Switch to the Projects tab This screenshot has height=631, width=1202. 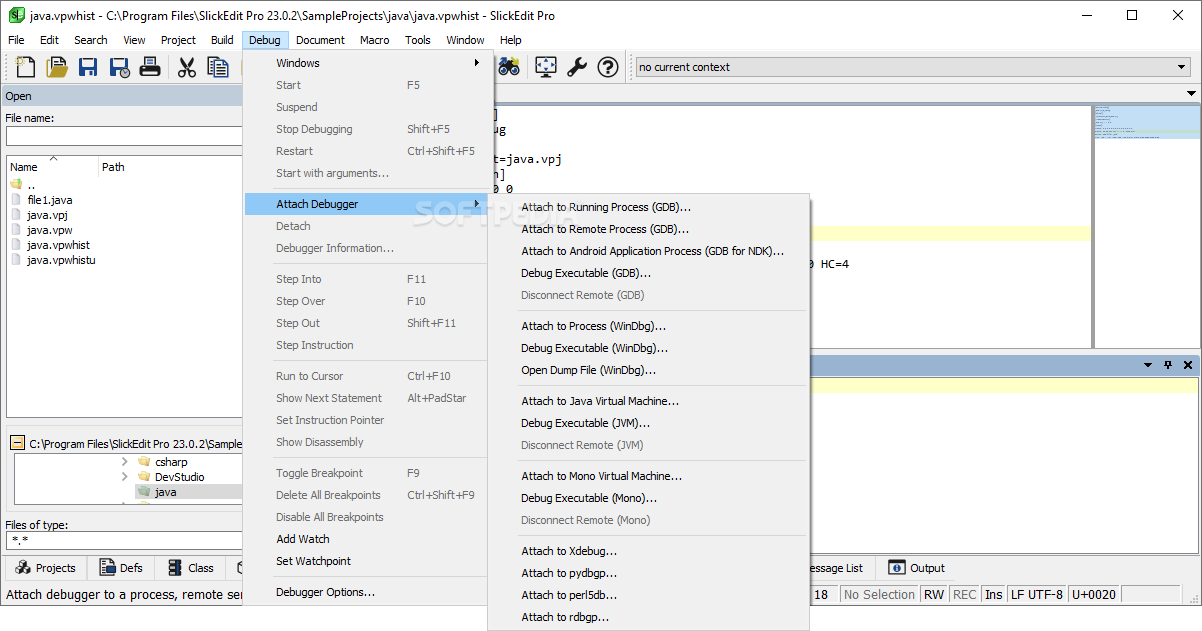[x=45, y=568]
